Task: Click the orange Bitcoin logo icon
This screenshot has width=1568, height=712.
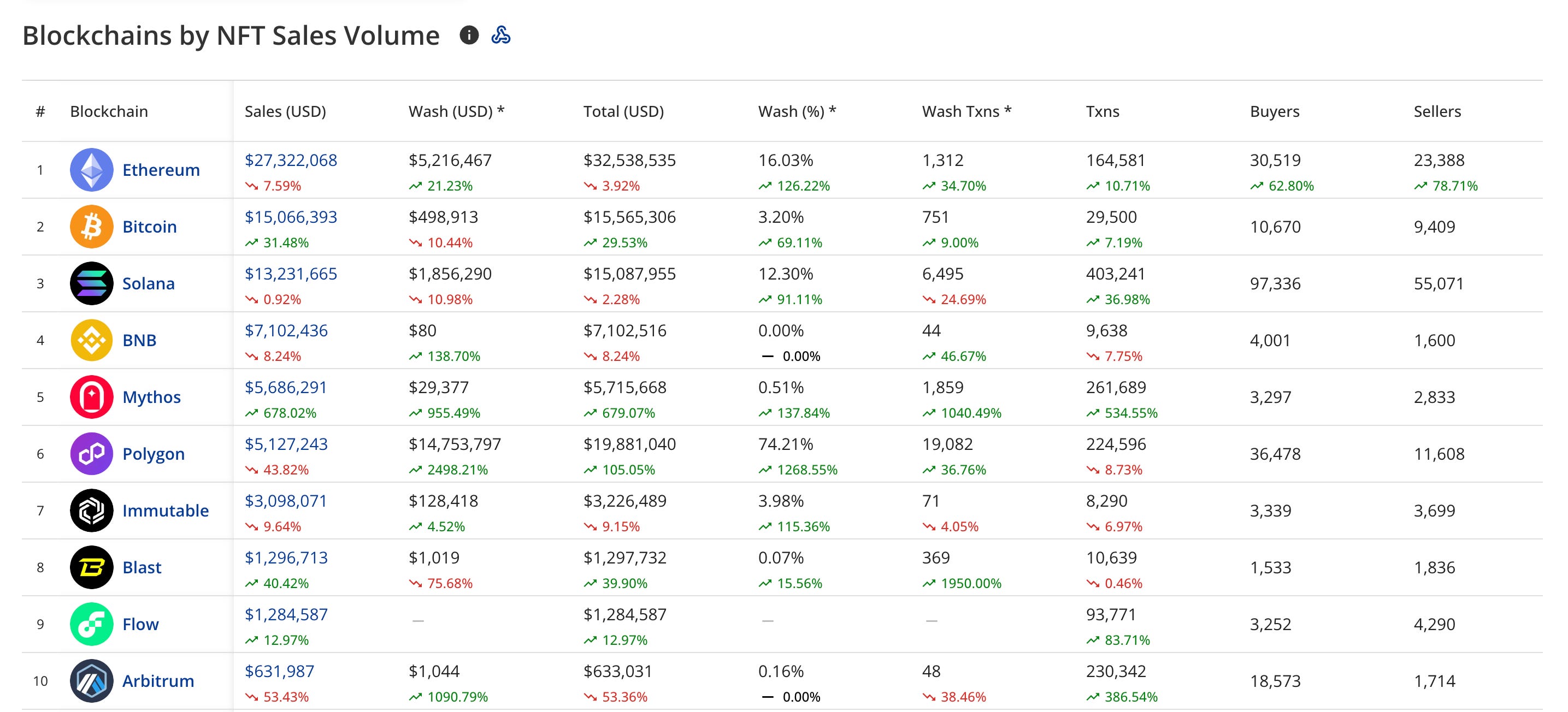Action: 91,227
